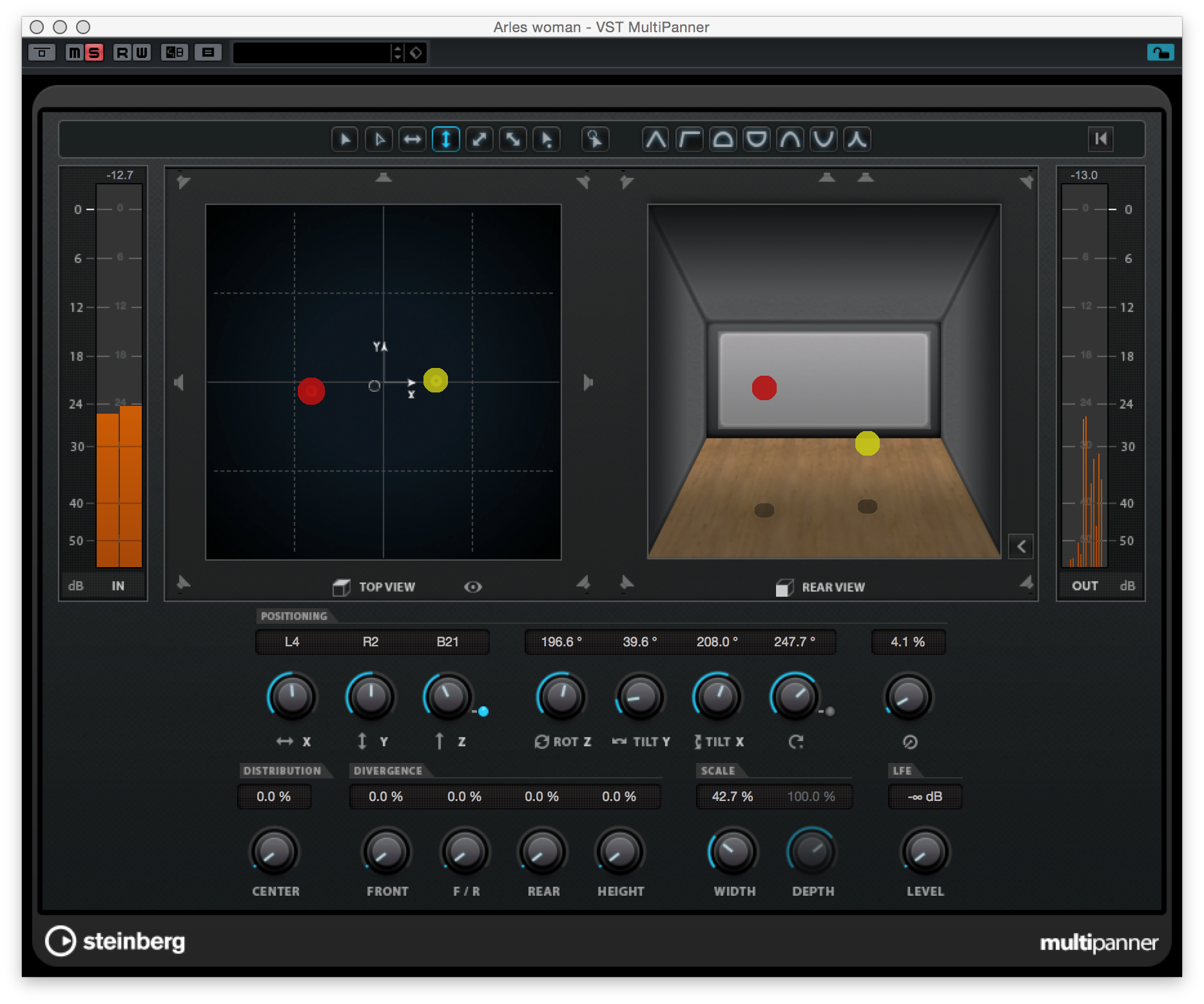Click the top view cube icon

(342, 587)
